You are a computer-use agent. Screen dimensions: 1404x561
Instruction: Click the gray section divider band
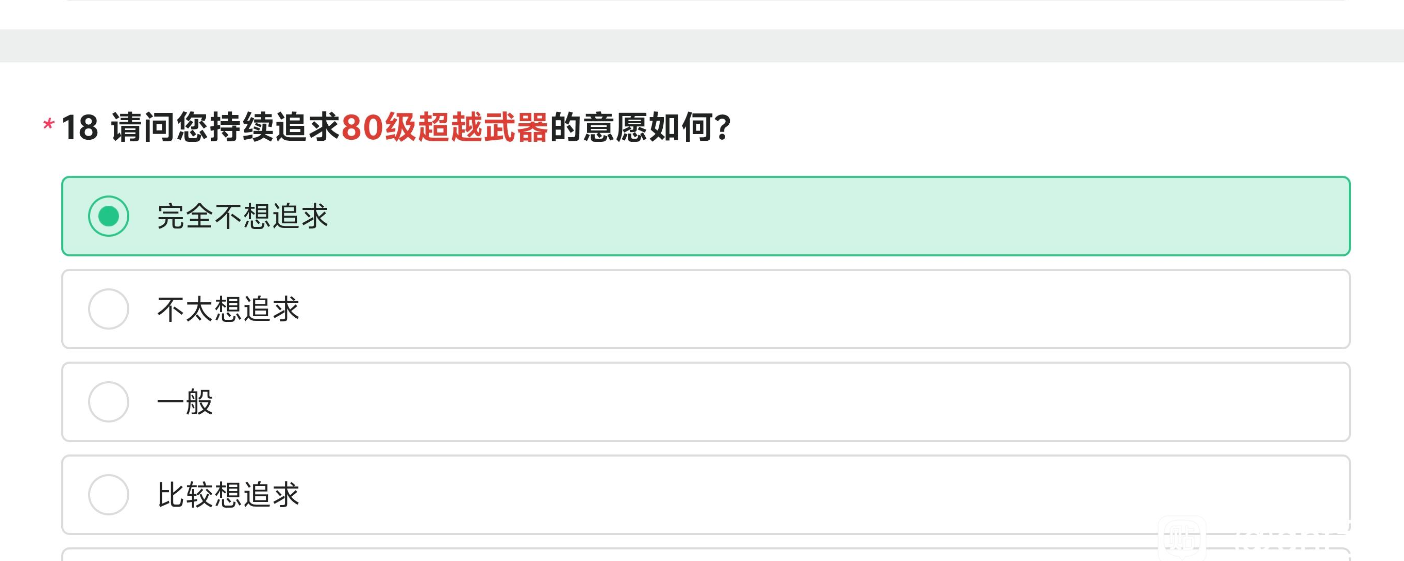coord(702,46)
